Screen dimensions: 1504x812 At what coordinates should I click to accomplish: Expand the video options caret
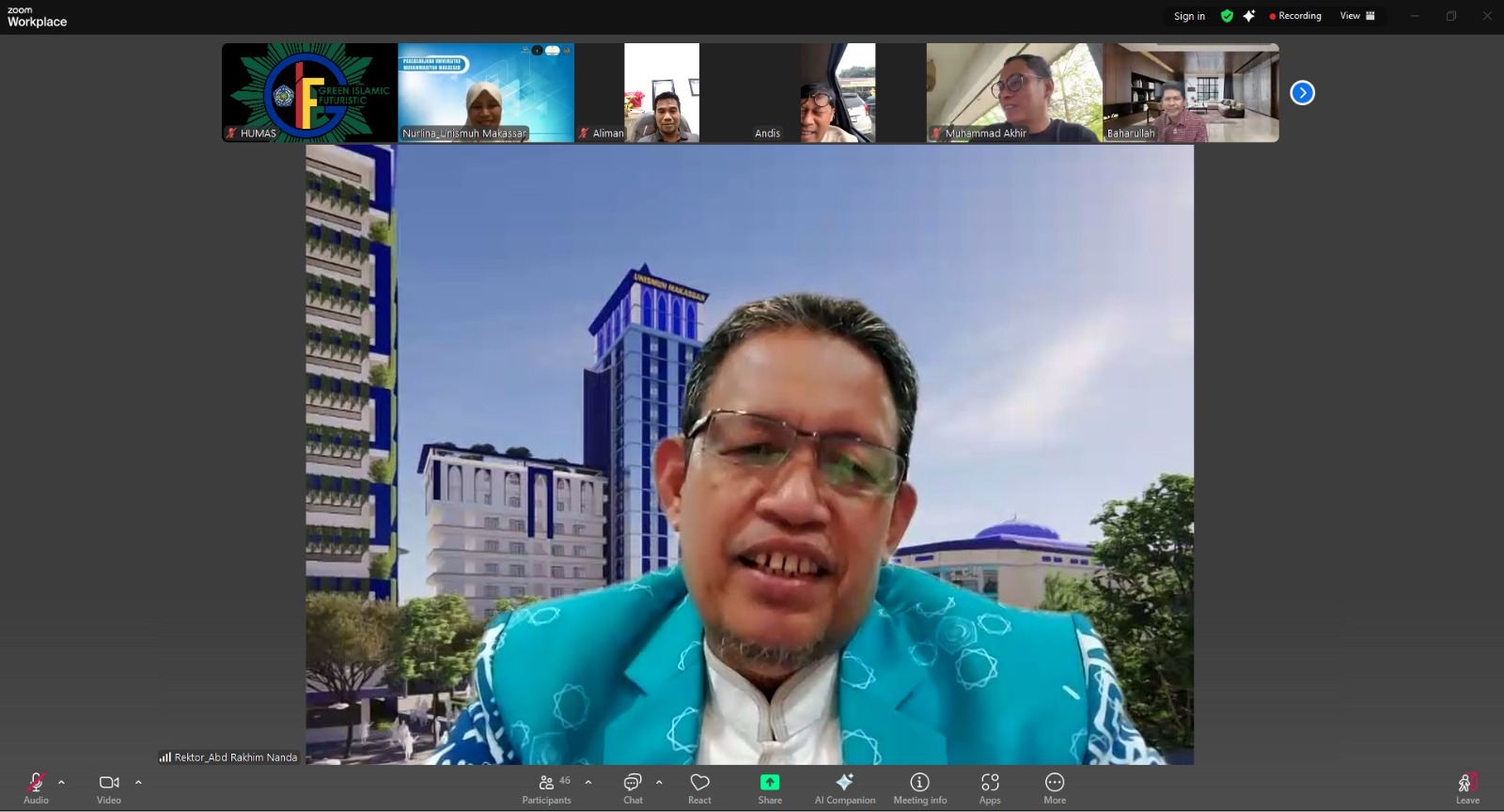[138, 782]
